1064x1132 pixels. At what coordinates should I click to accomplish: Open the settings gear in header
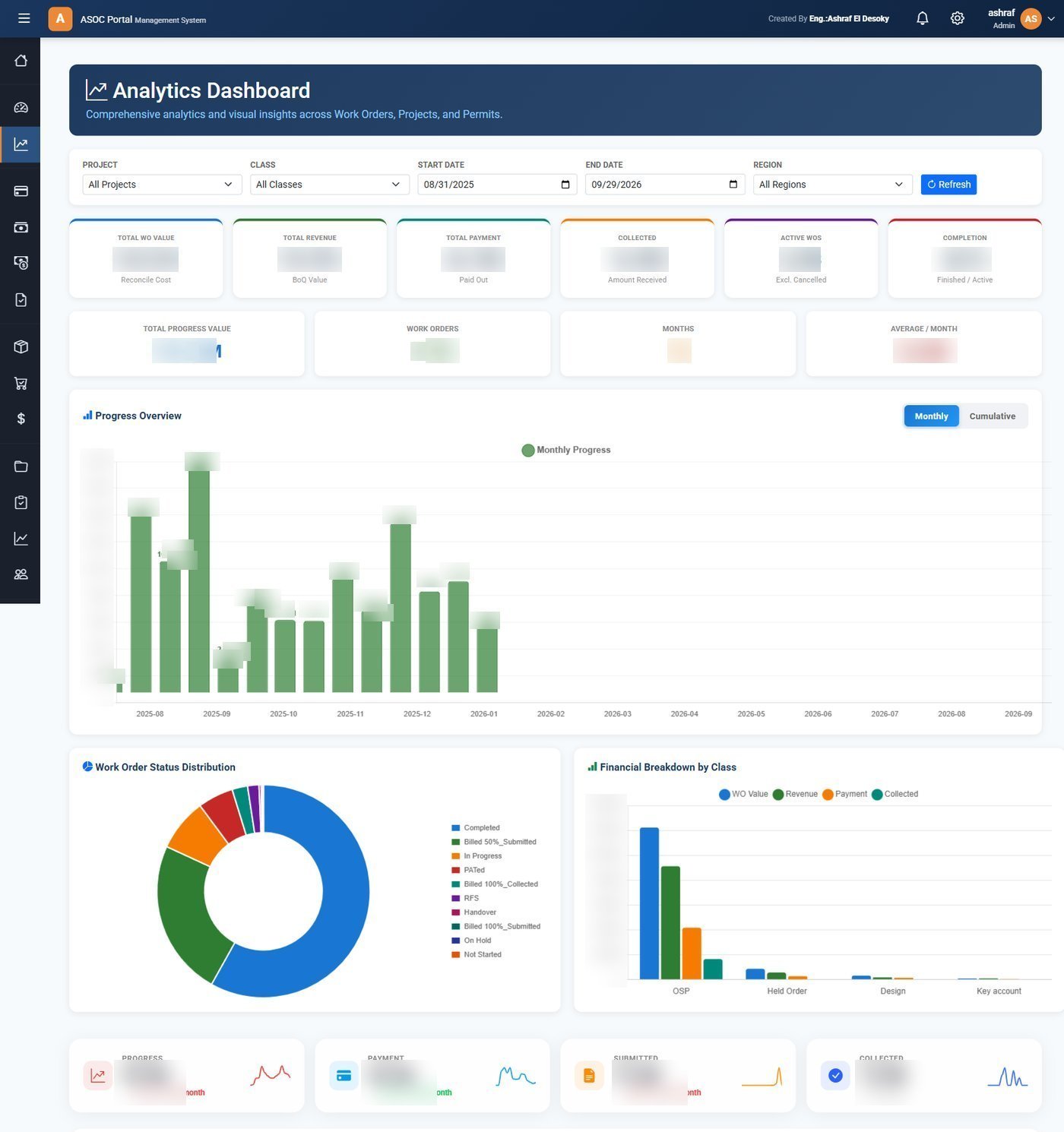[957, 18]
